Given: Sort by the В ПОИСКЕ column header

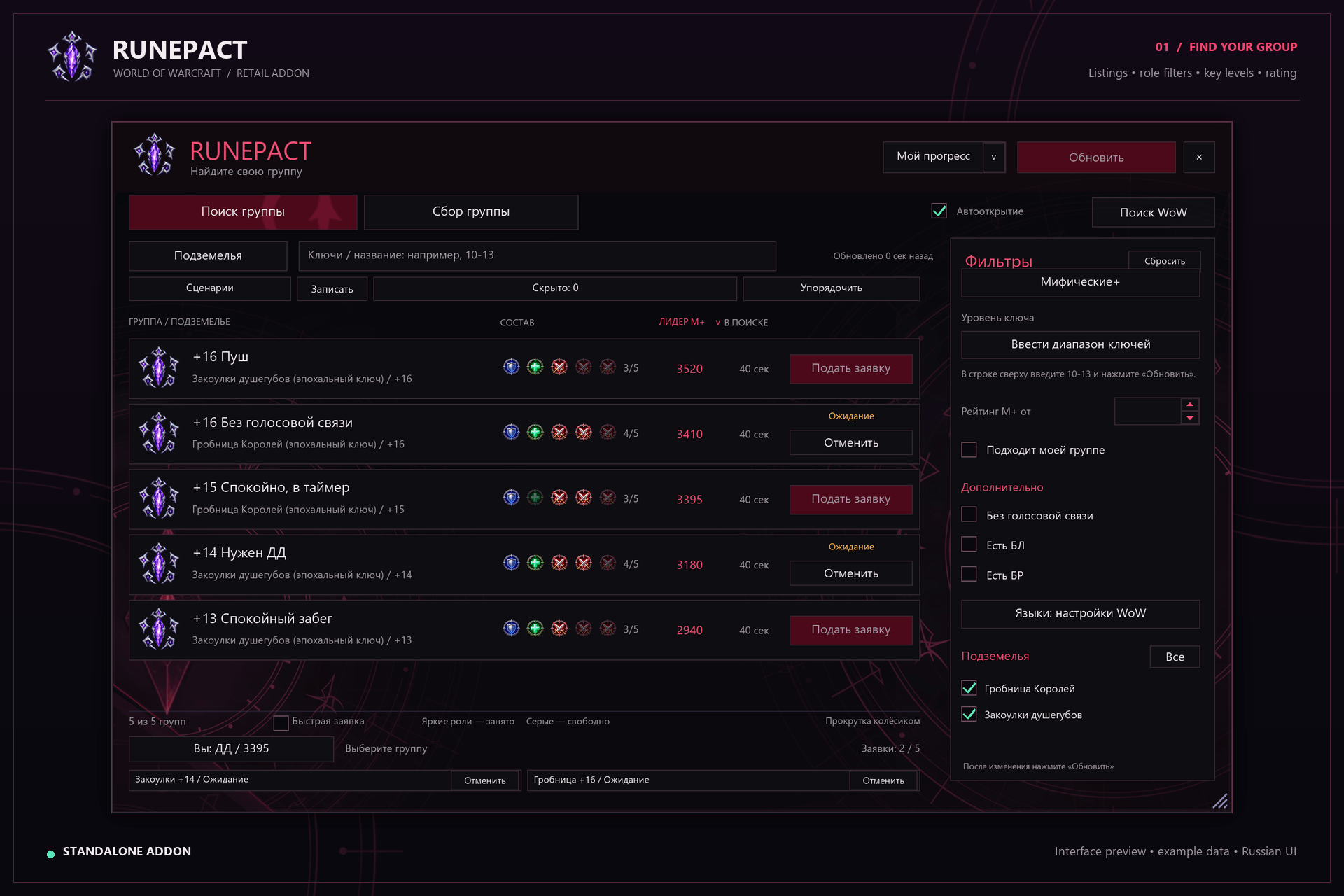Looking at the screenshot, I should (x=745, y=323).
